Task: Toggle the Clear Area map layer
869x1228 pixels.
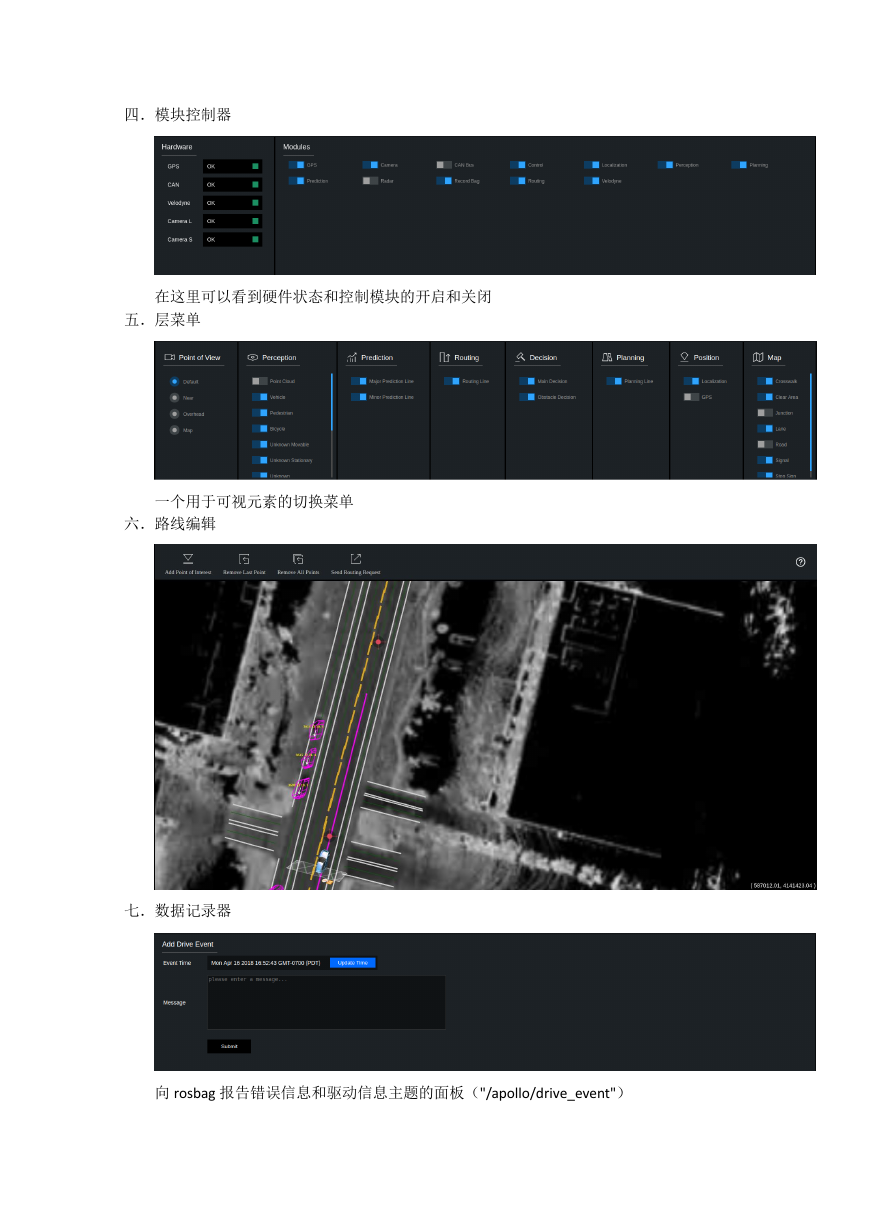Action: (765, 397)
